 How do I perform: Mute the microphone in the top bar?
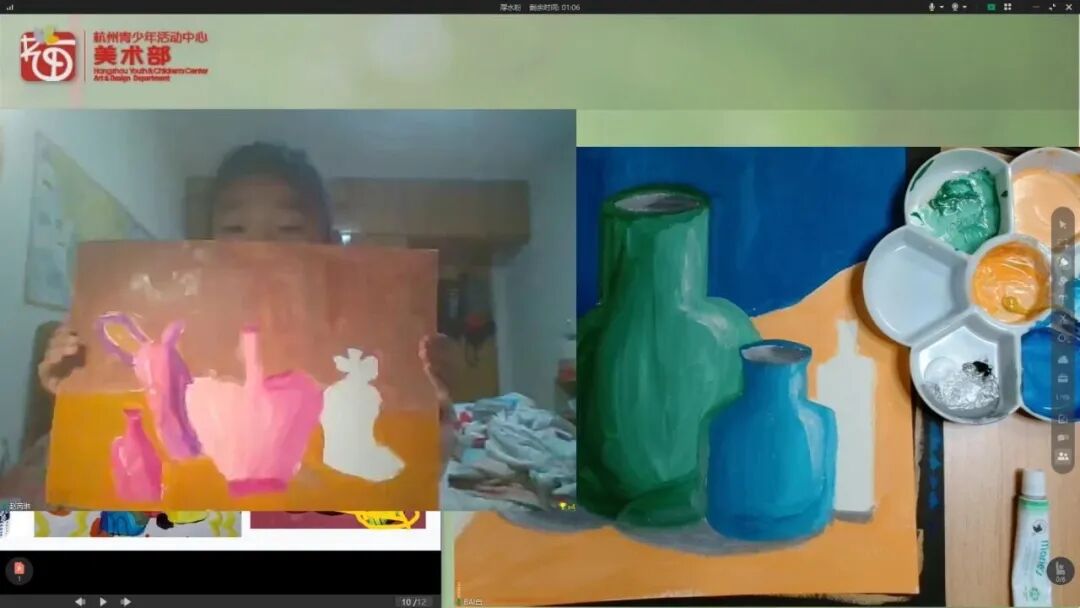(x=932, y=7)
